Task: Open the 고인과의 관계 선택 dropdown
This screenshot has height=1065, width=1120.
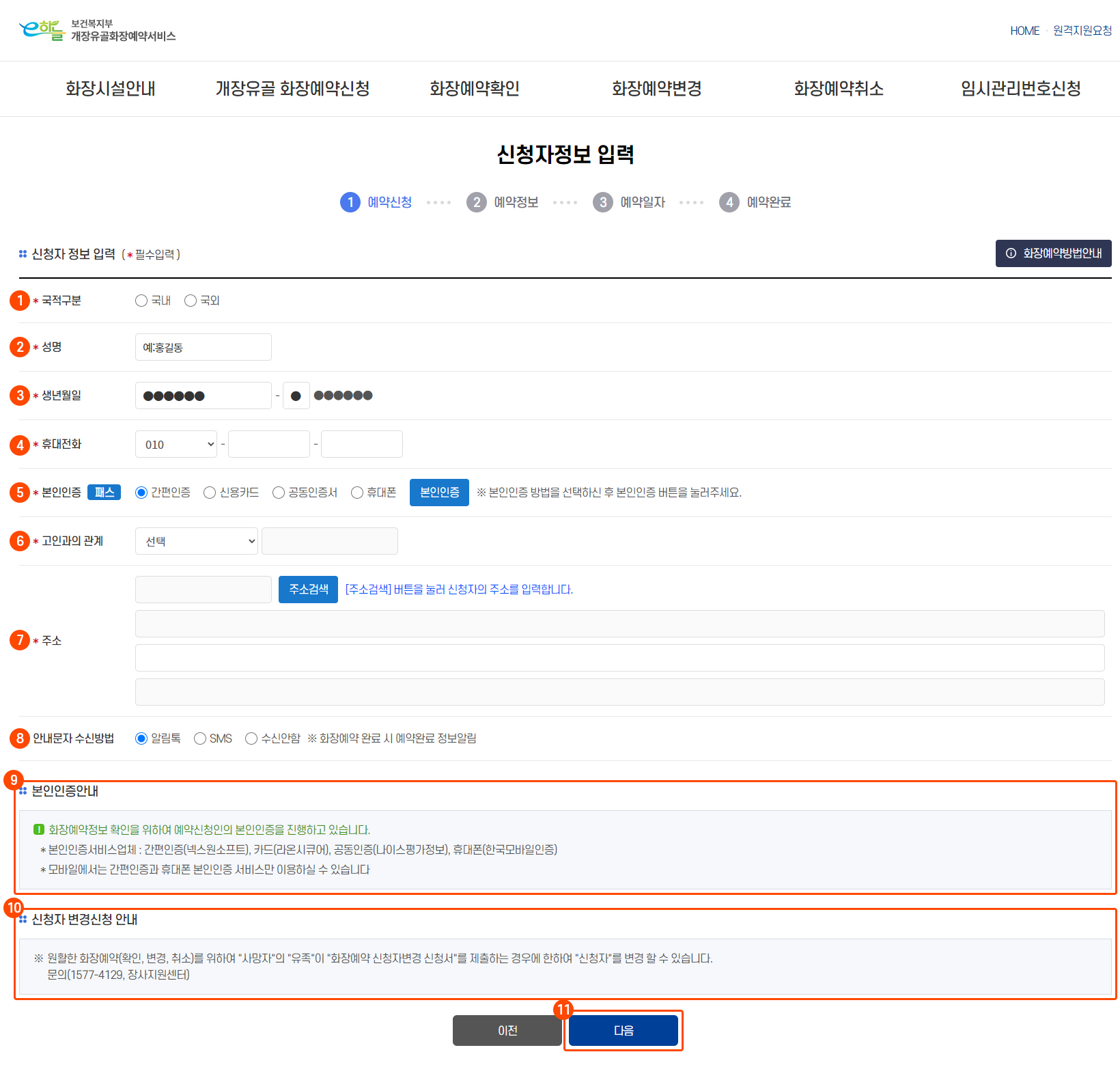Action: [197, 541]
